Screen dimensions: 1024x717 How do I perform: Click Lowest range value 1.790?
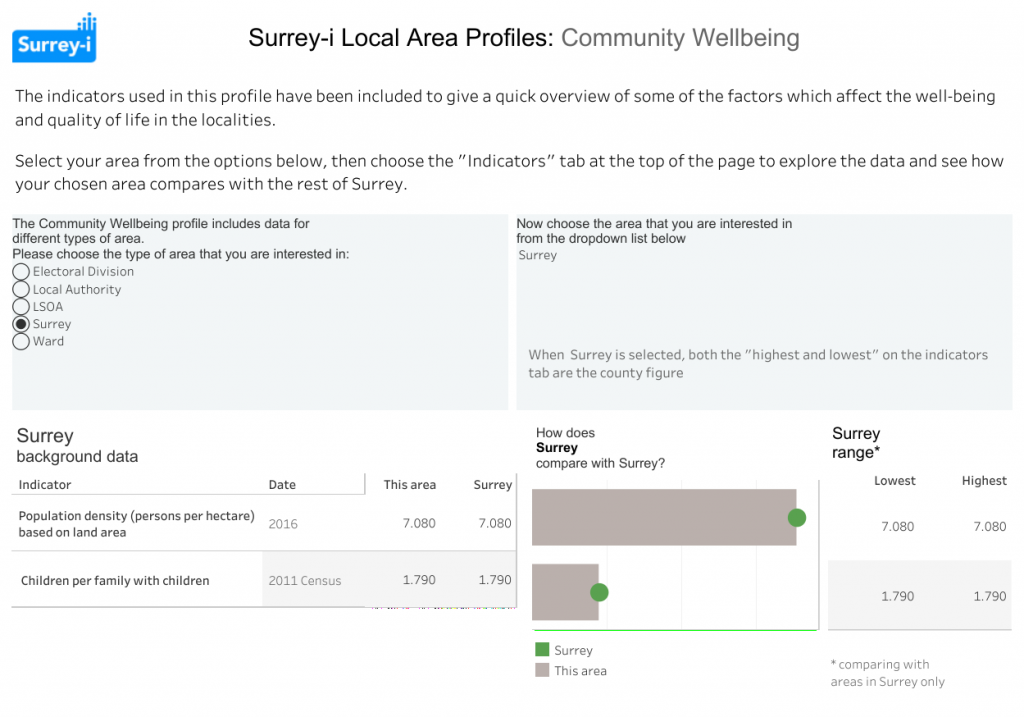click(898, 596)
